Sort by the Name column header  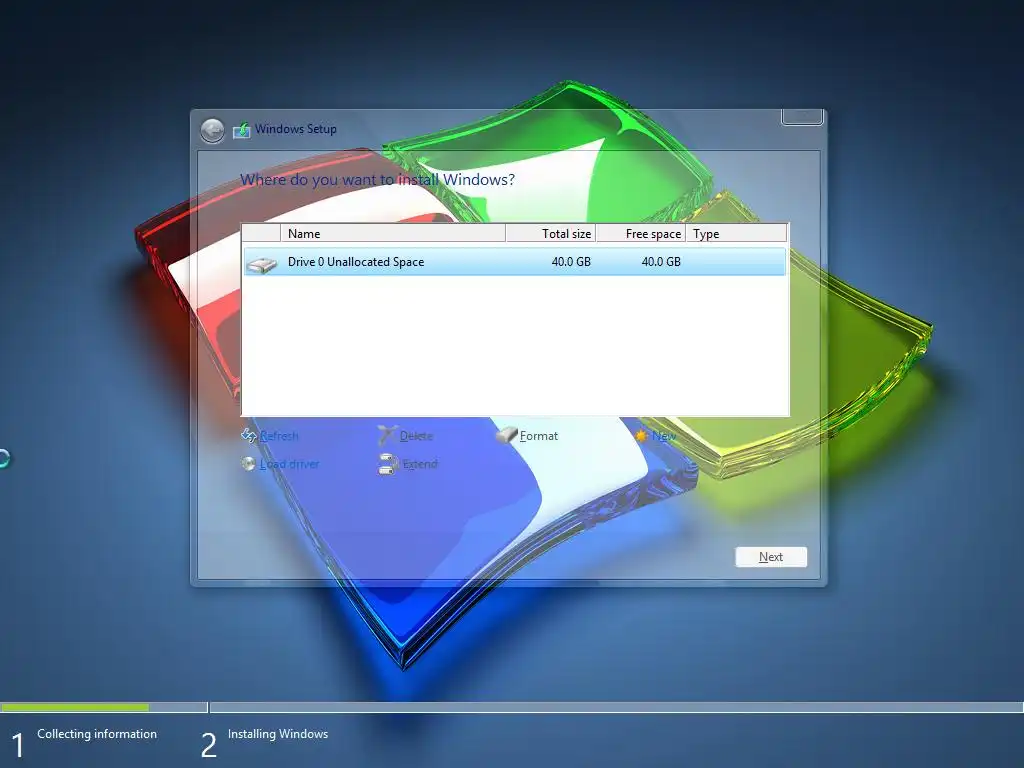point(392,233)
